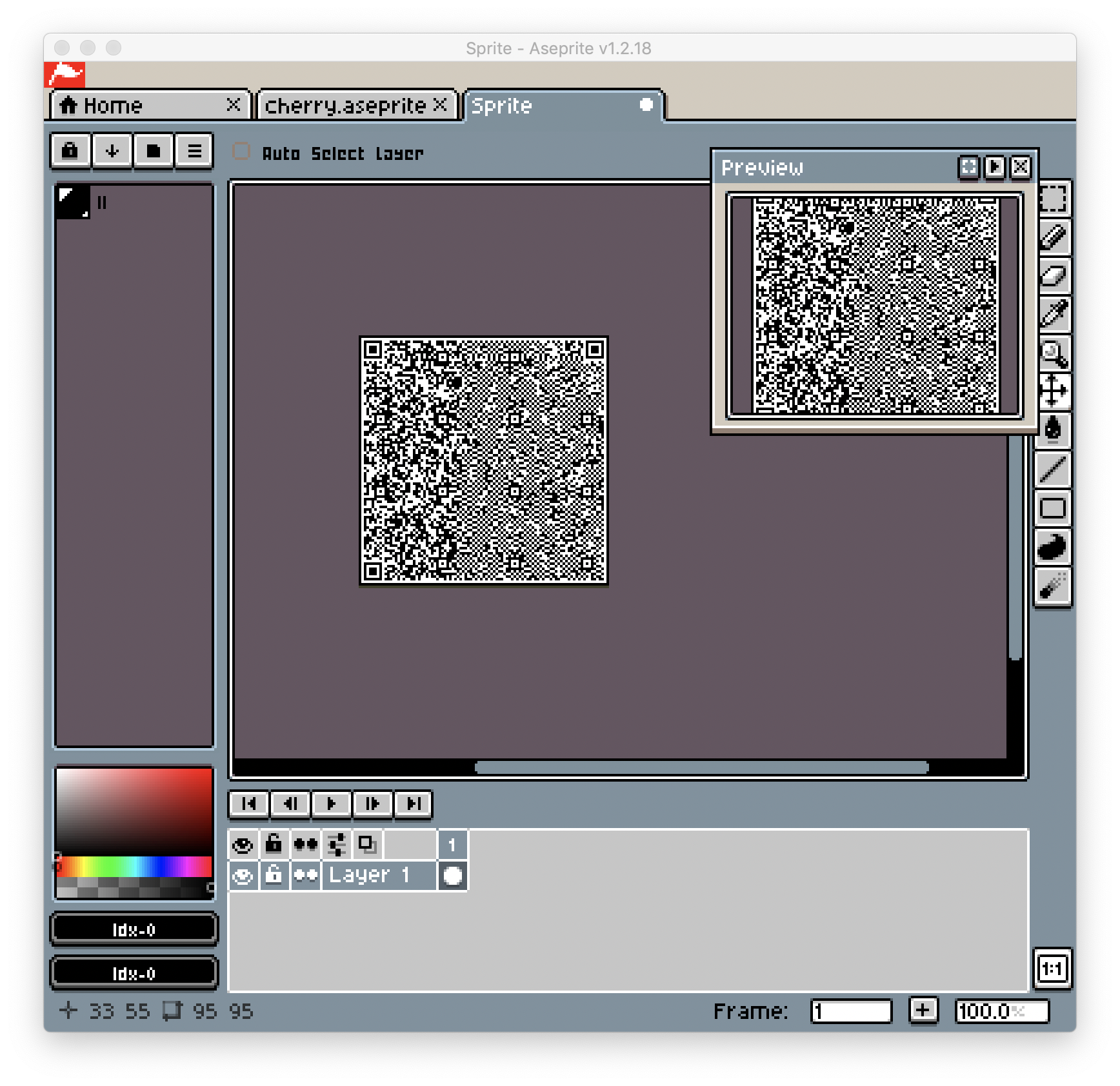Viewport: 1120px width, 1086px height.
Task: Play animation in Preview window
Action: 995,168
